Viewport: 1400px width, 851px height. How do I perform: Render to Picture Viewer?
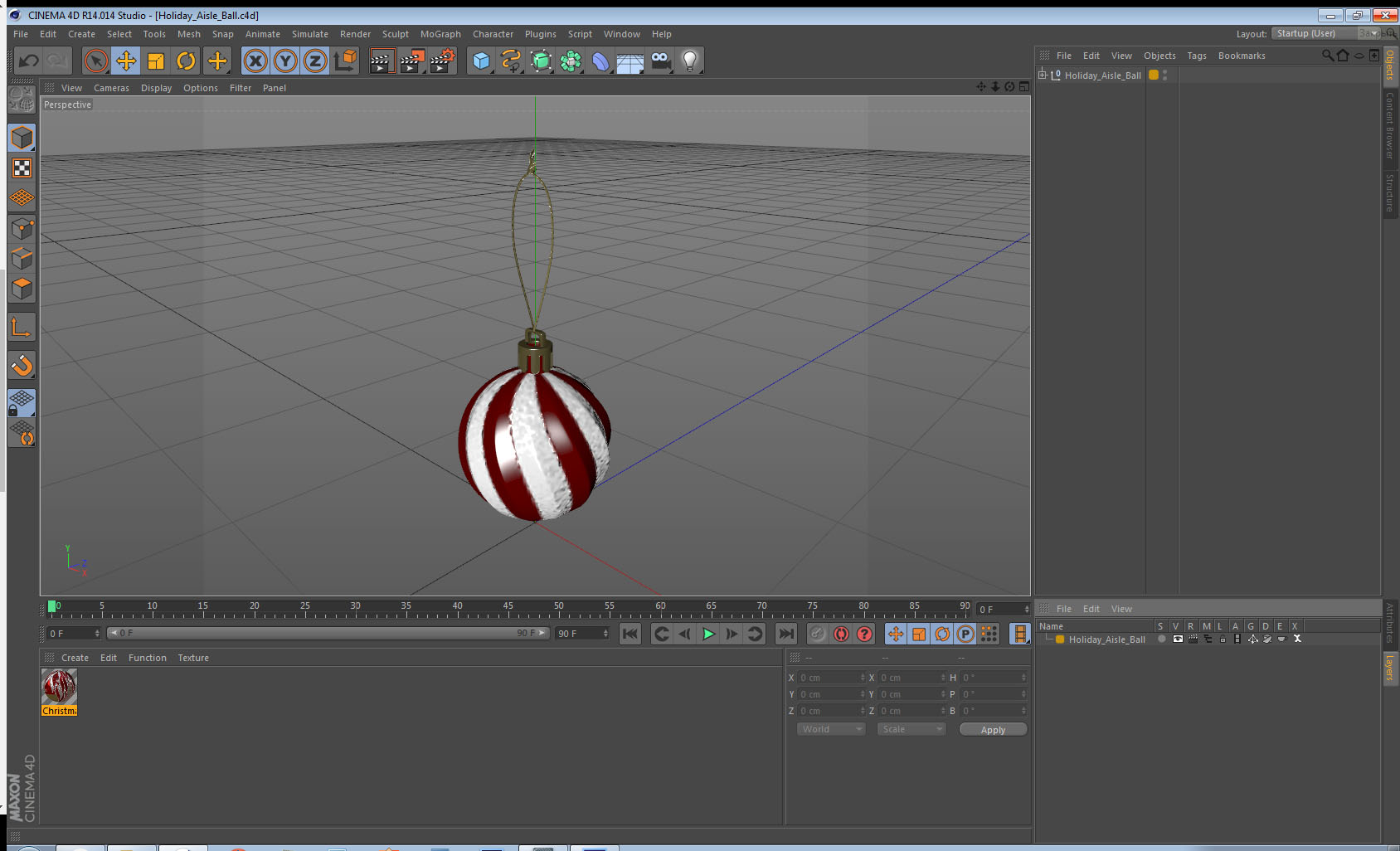click(x=412, y=61)
